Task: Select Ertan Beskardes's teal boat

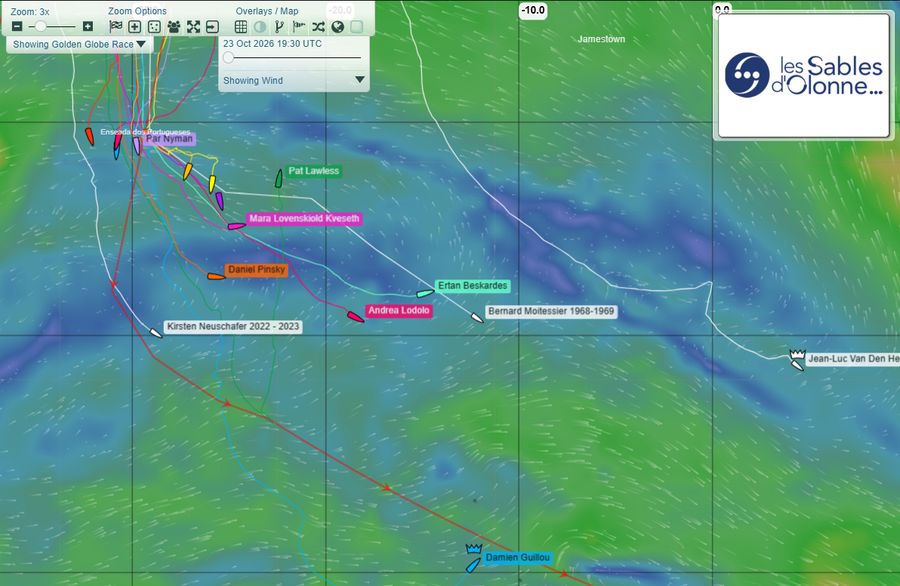Action: [x=425, y=293]
